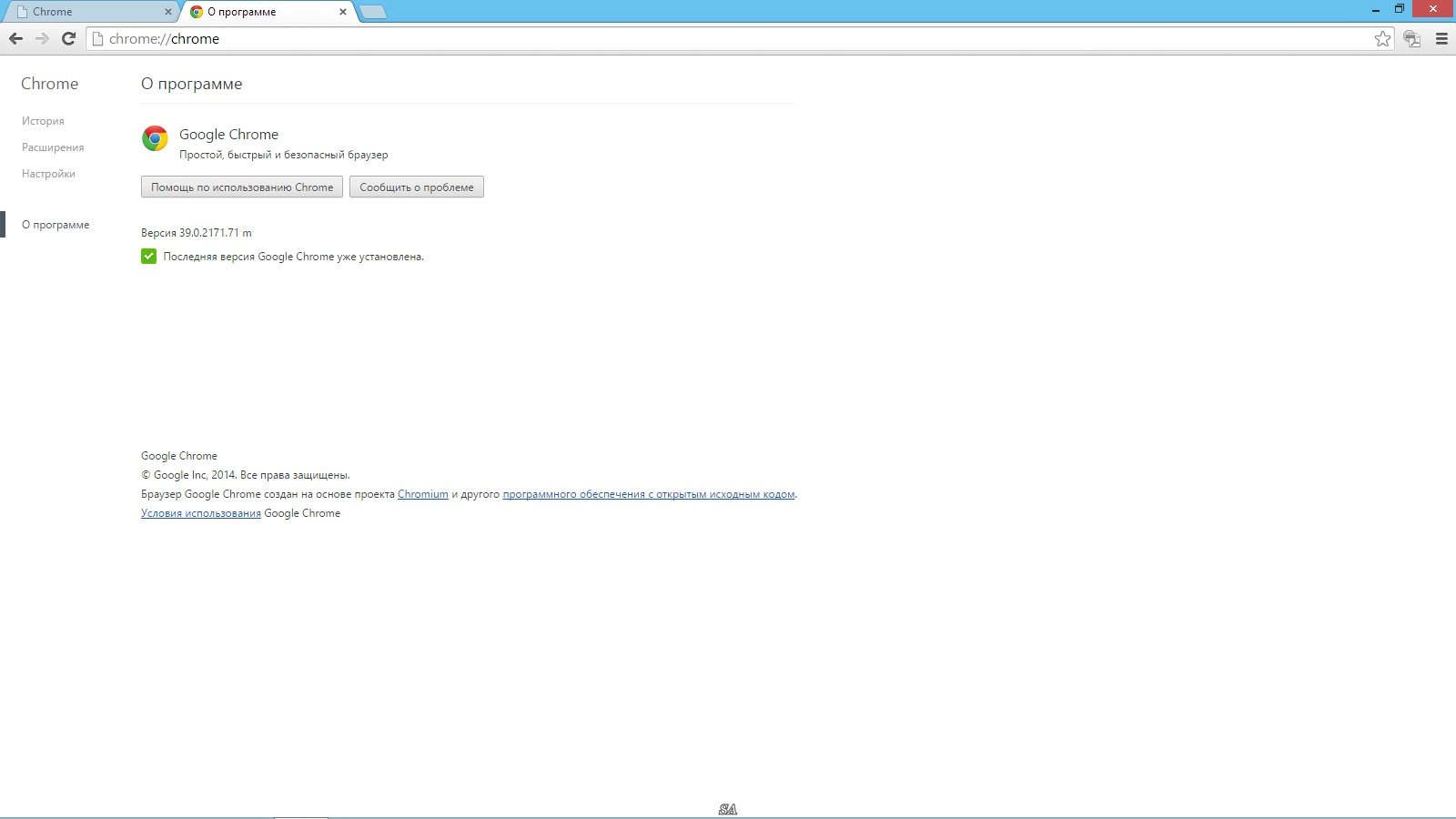The height and width of the screenshot is (819, 1456).
Task: Click Последняя версия Google Chrome уже установлена text
Action: [x=293, y=257]
